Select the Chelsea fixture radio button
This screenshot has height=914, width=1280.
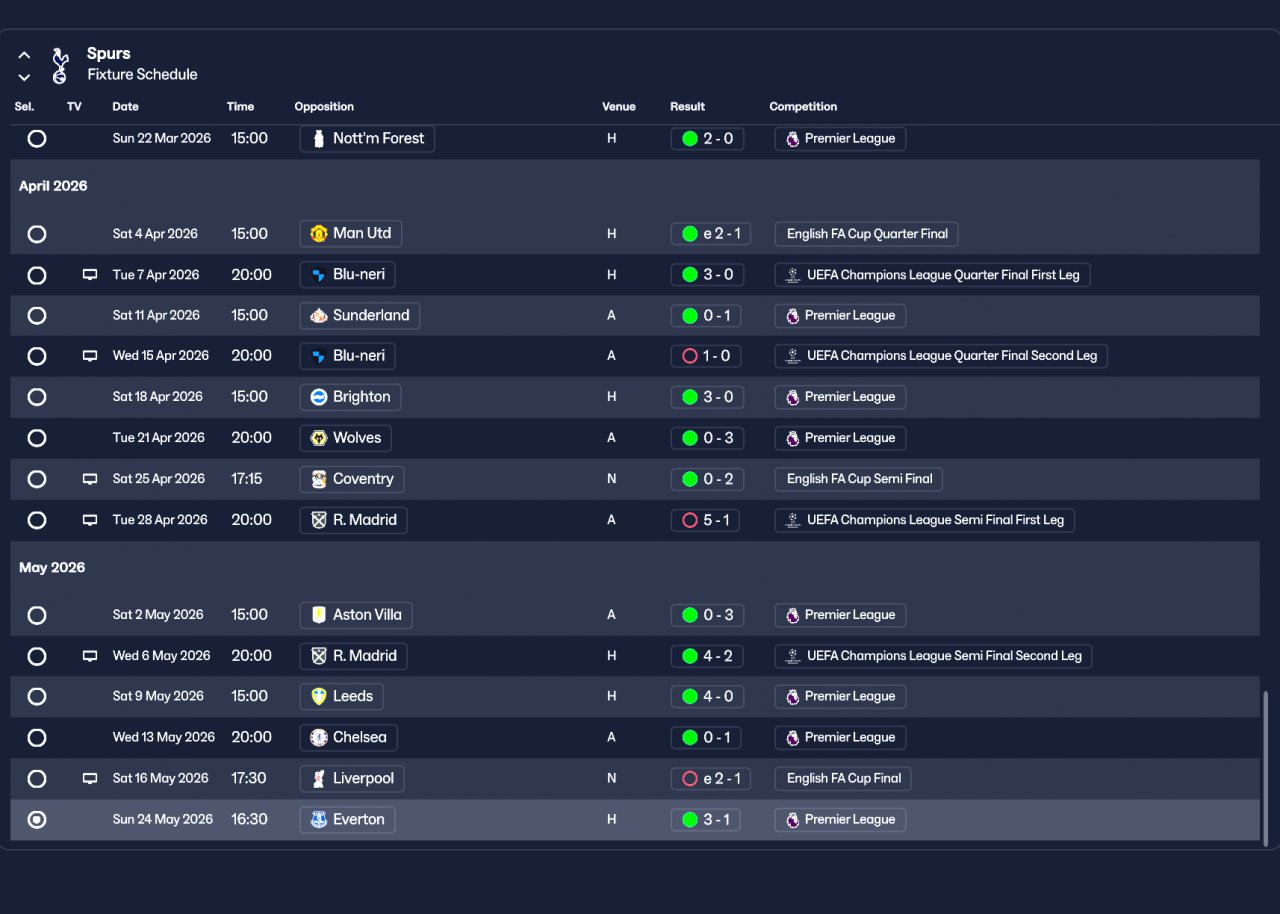click(x=37, y=737)
